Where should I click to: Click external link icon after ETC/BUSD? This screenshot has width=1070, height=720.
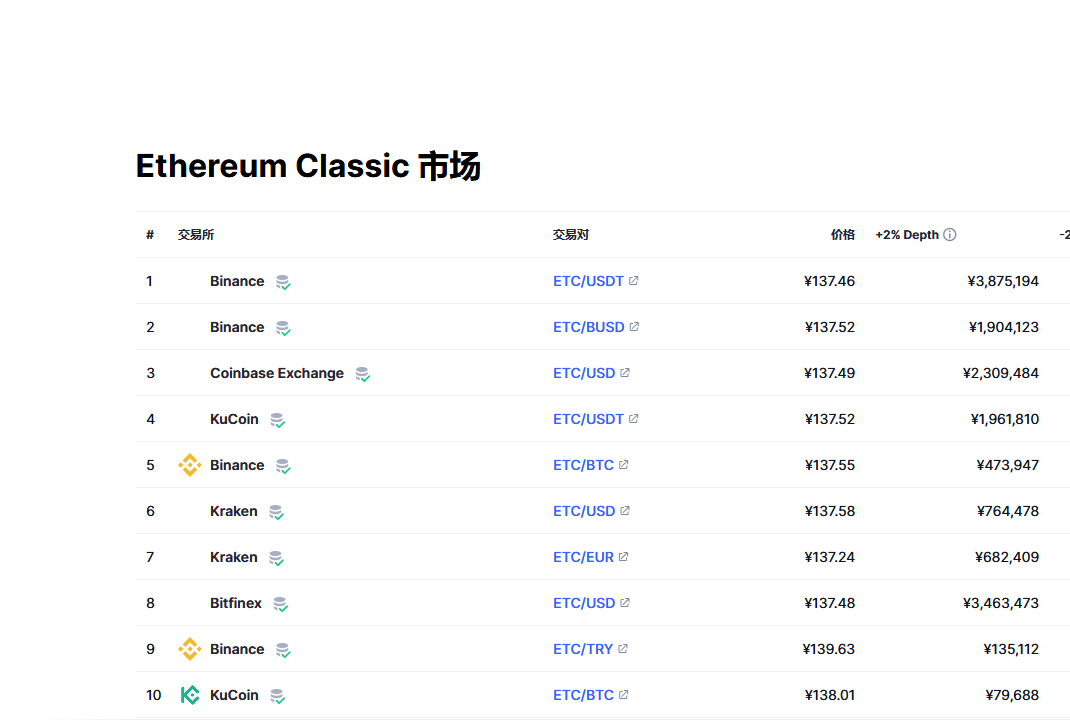tap(634, 326)
